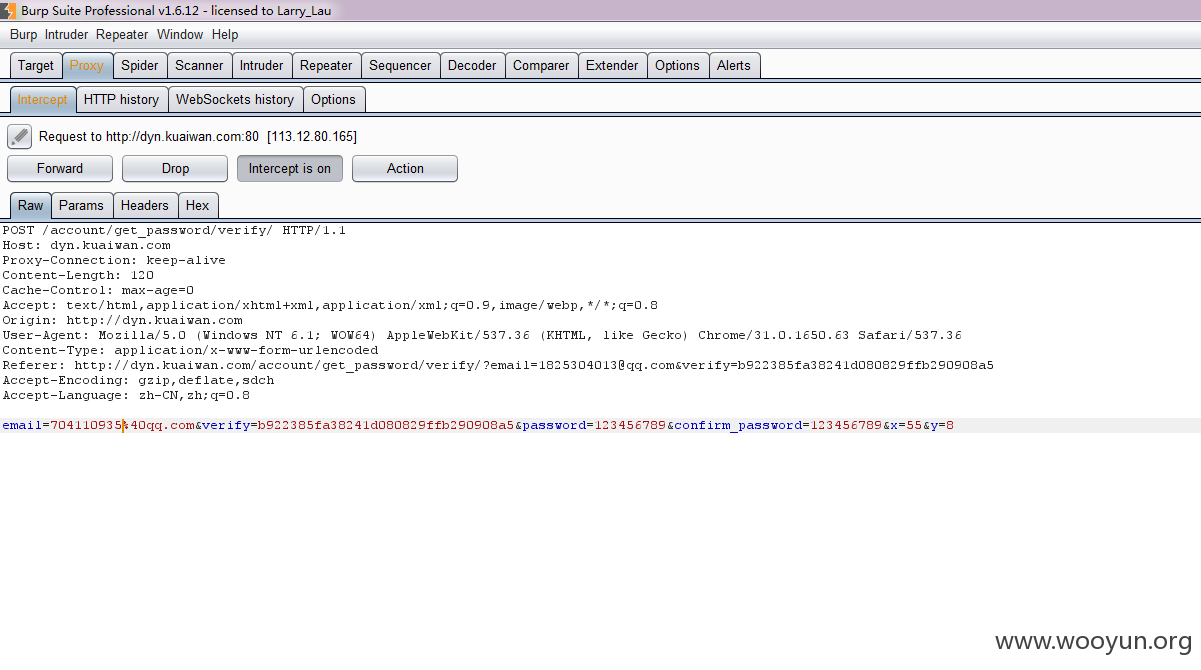Click the Accept: text/html header line
The height and width of the screenshot is (670, 1201).
pos(330,305)
